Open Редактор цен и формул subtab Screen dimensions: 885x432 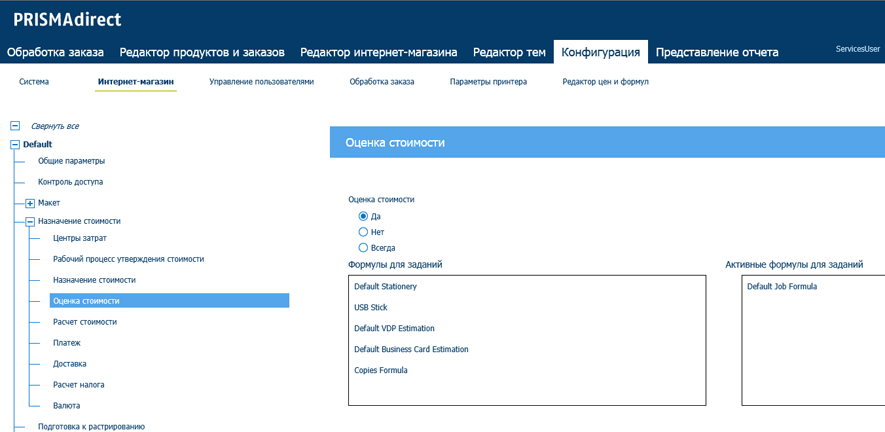[x=606, y=82]
